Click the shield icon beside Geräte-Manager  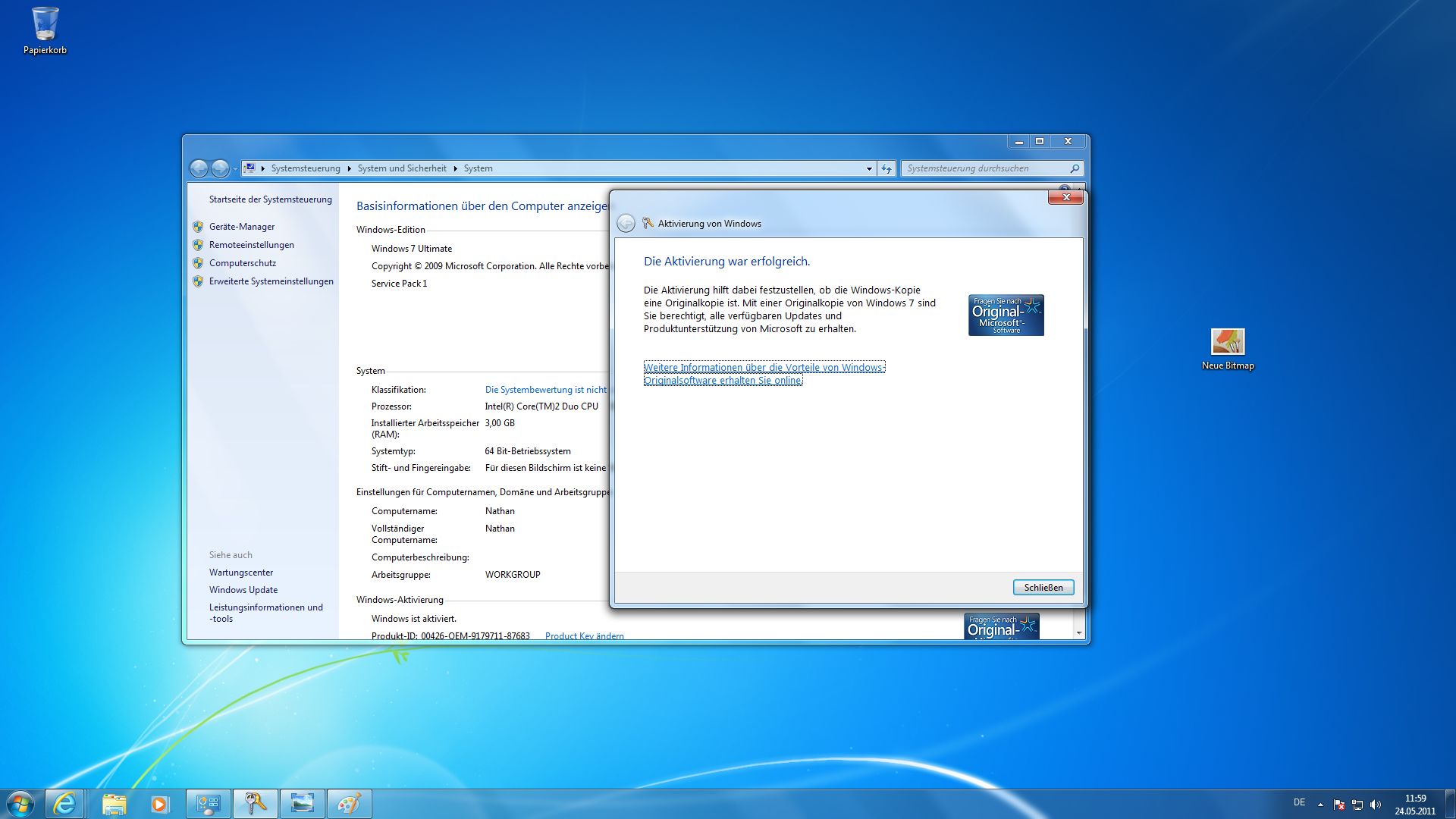[x=198, y=227]
